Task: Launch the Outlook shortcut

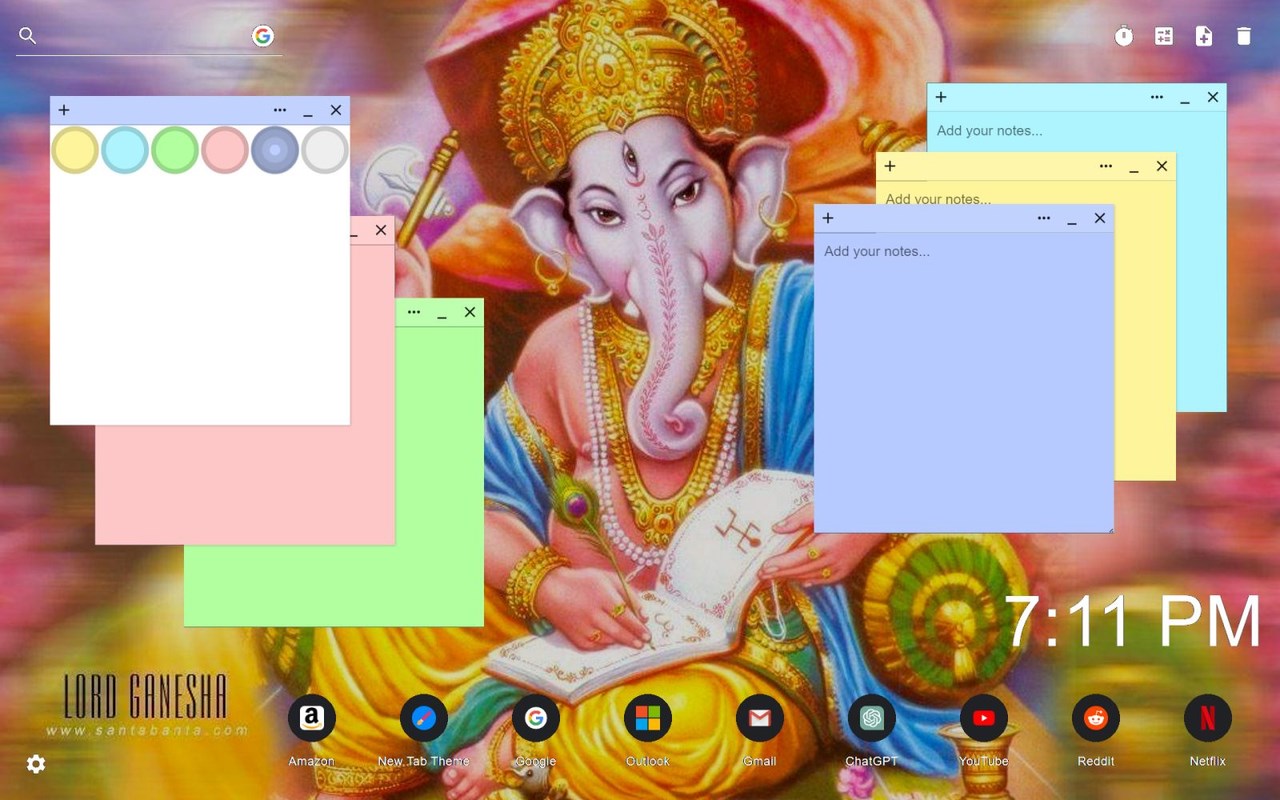Action: point(648,718)
